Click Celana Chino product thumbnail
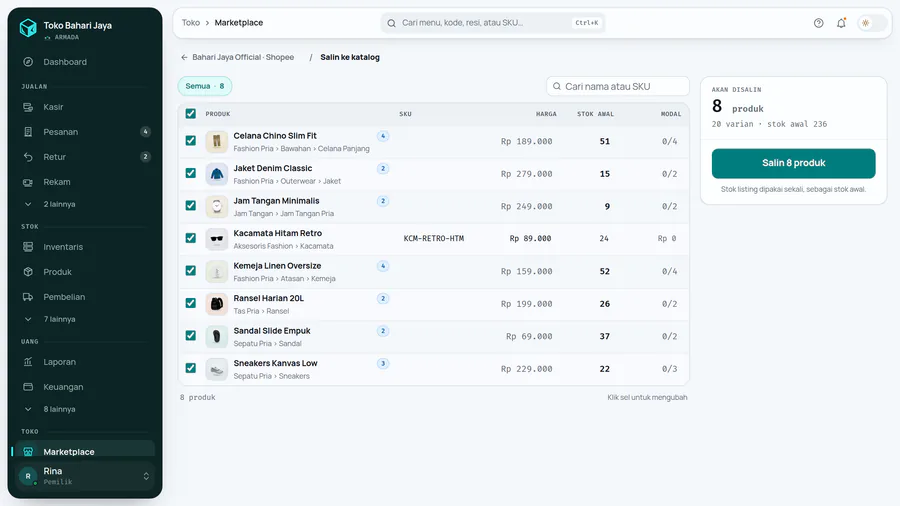 [x=217, y=142]
